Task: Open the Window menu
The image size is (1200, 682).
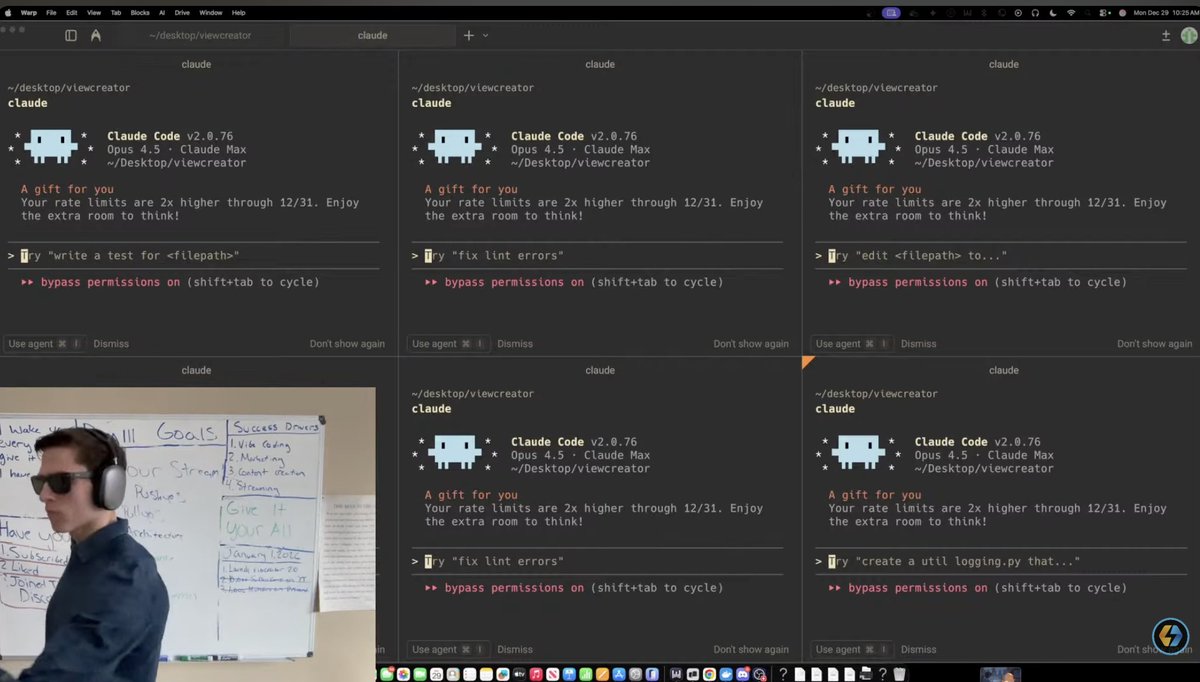Action: [x=211, y=12]
